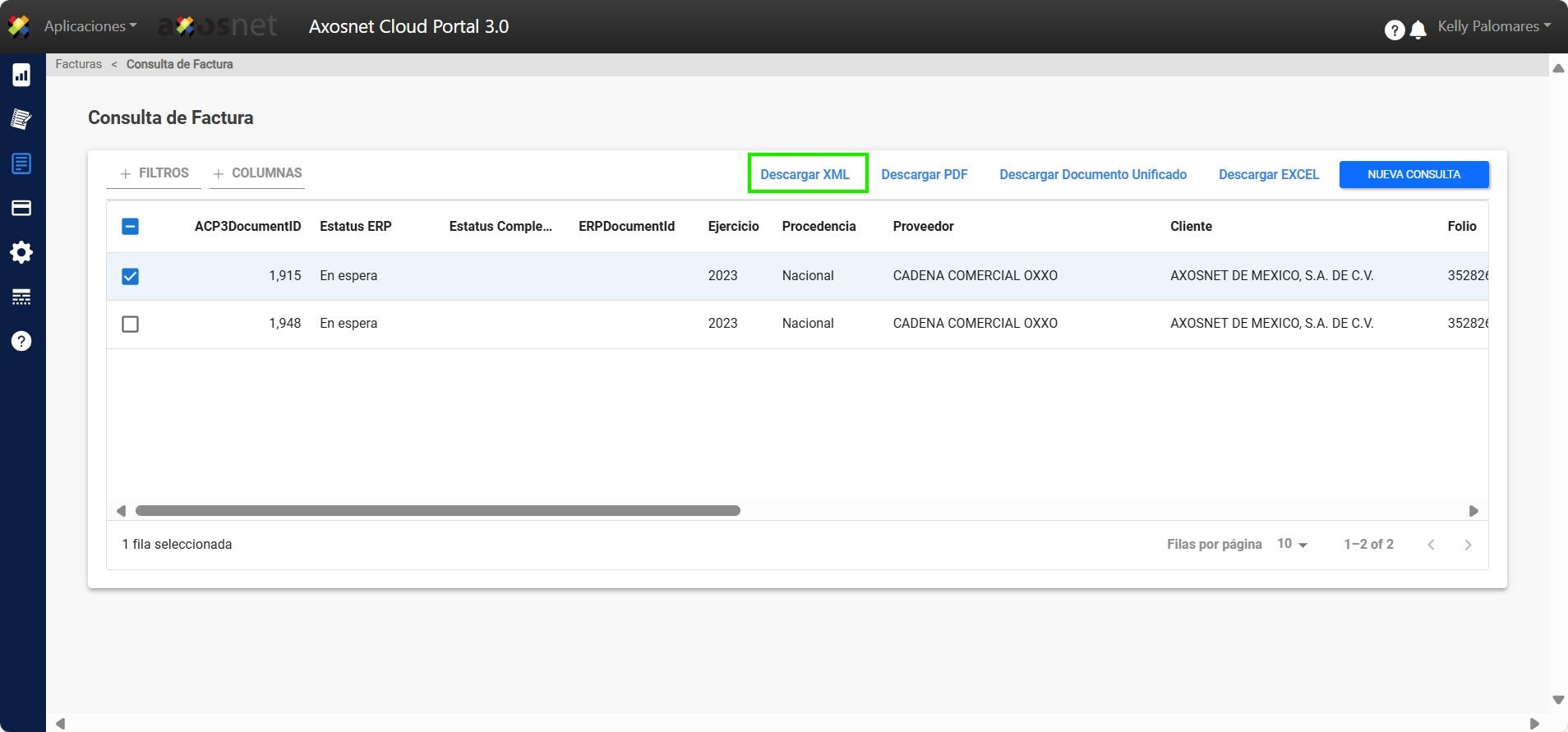The height and width of the screenshot is (732, 1568).
Task: Open the COLUMNAS panel
Action: tap(257, 173)
